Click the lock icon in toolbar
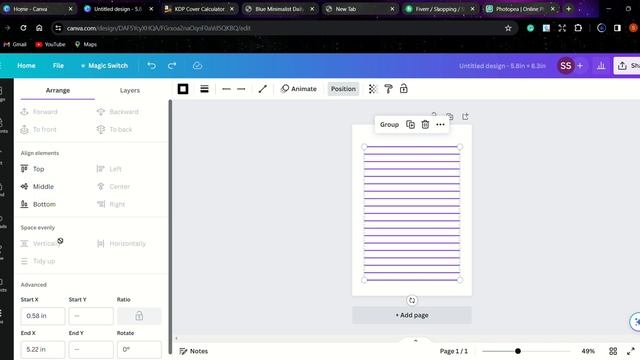 click(x=404, y=89)
